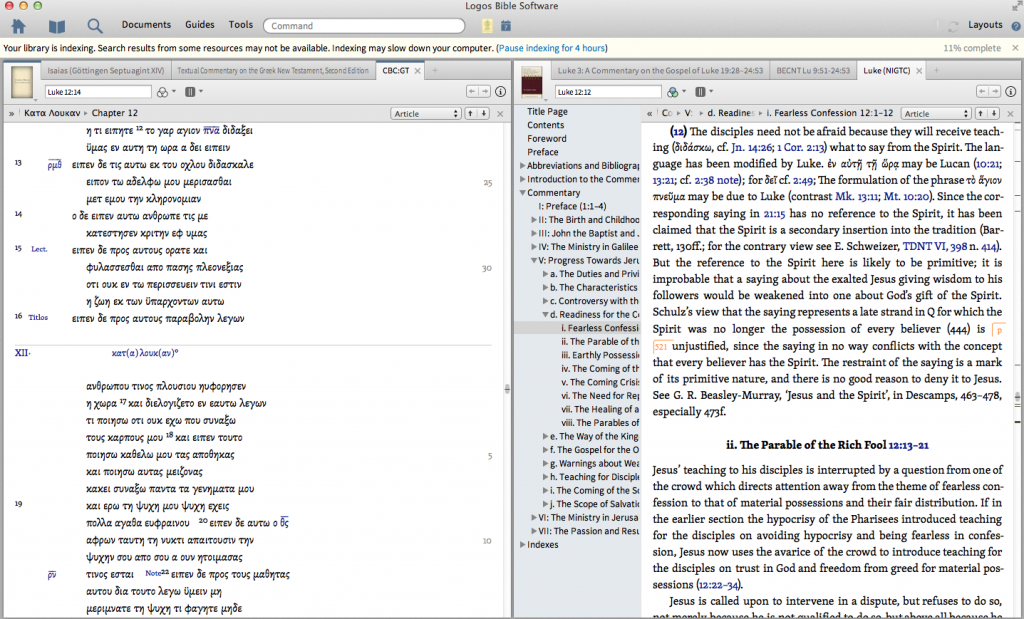The height and width of the screenshot is (619, 1024).
Task: Go forward in Luke (NIGTC) history
Action: pos(995,91)
